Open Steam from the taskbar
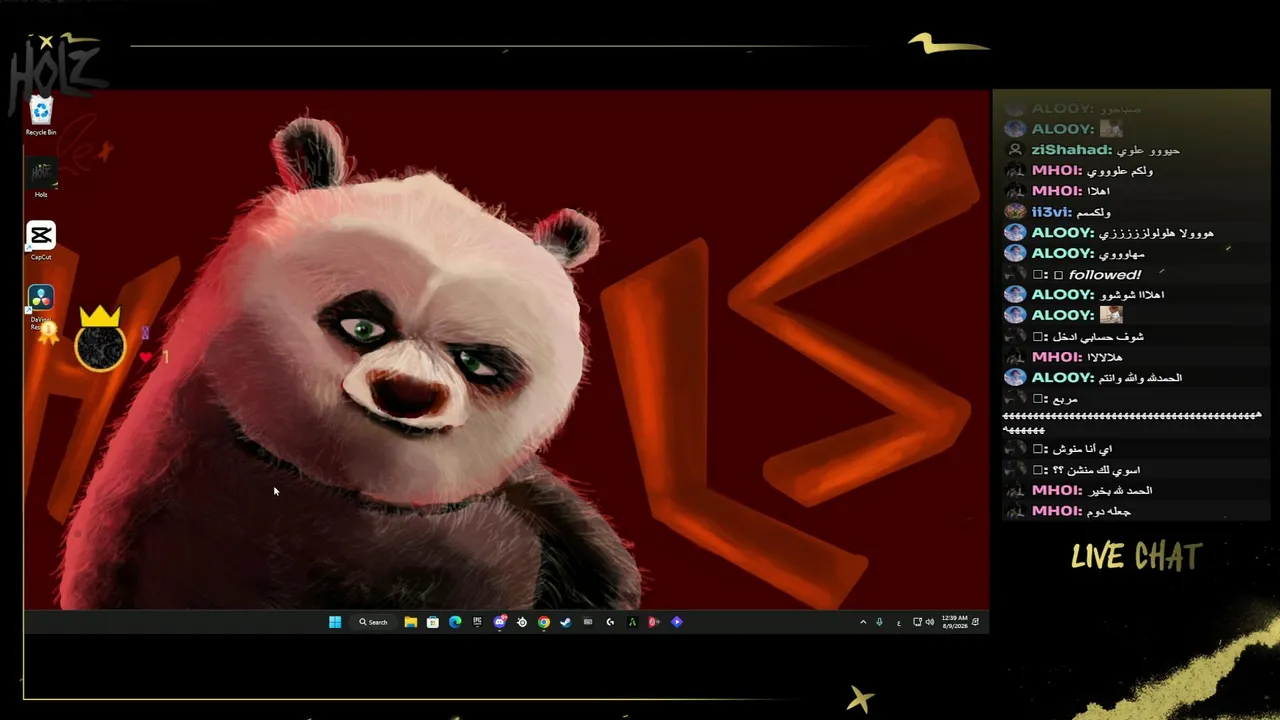 pyautogui.click(x=565, y=622)
